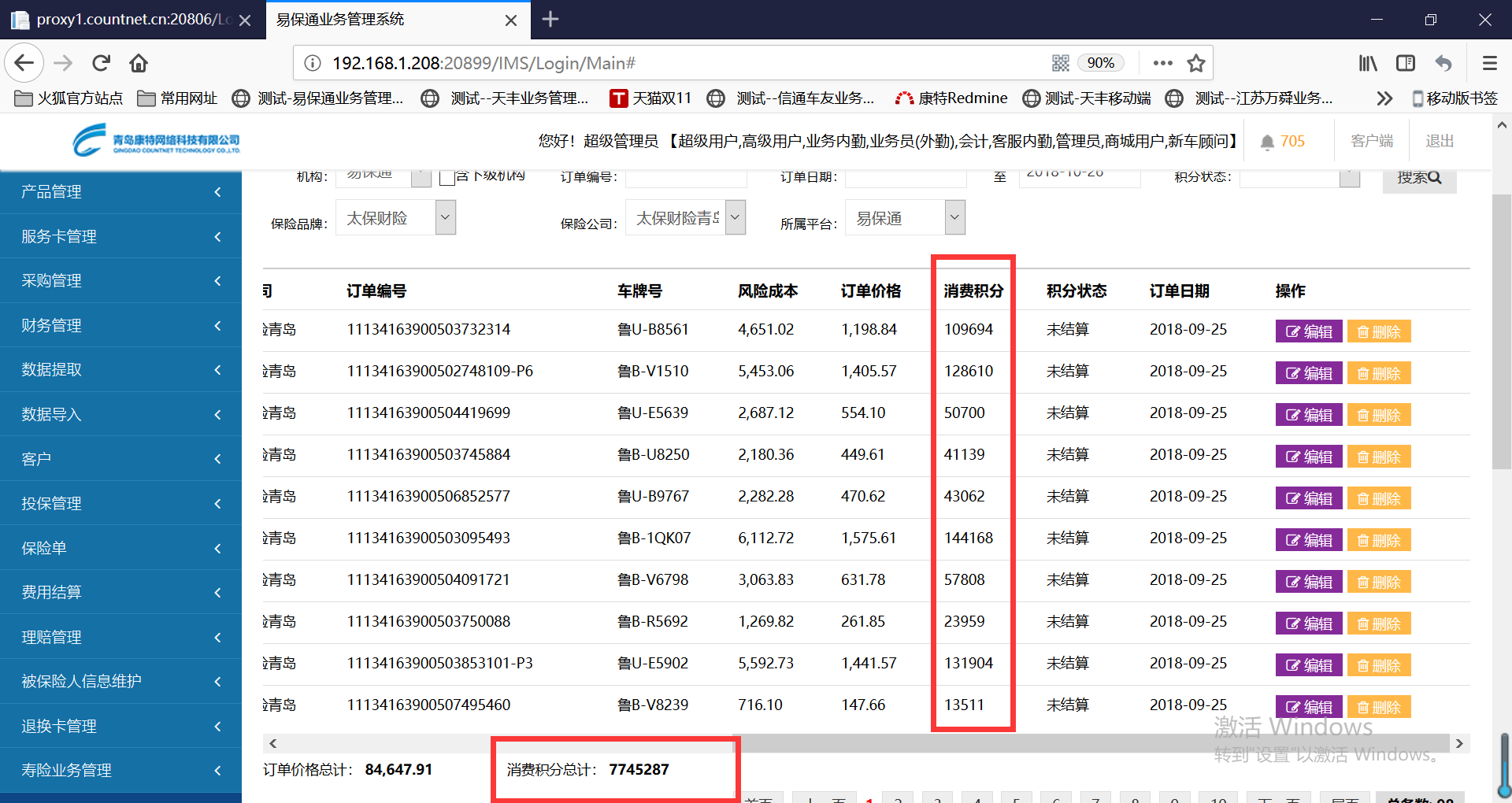Click the 订单编号 search input field
The width and height of the screenshot is (1512, 803).
coord(685,178)
